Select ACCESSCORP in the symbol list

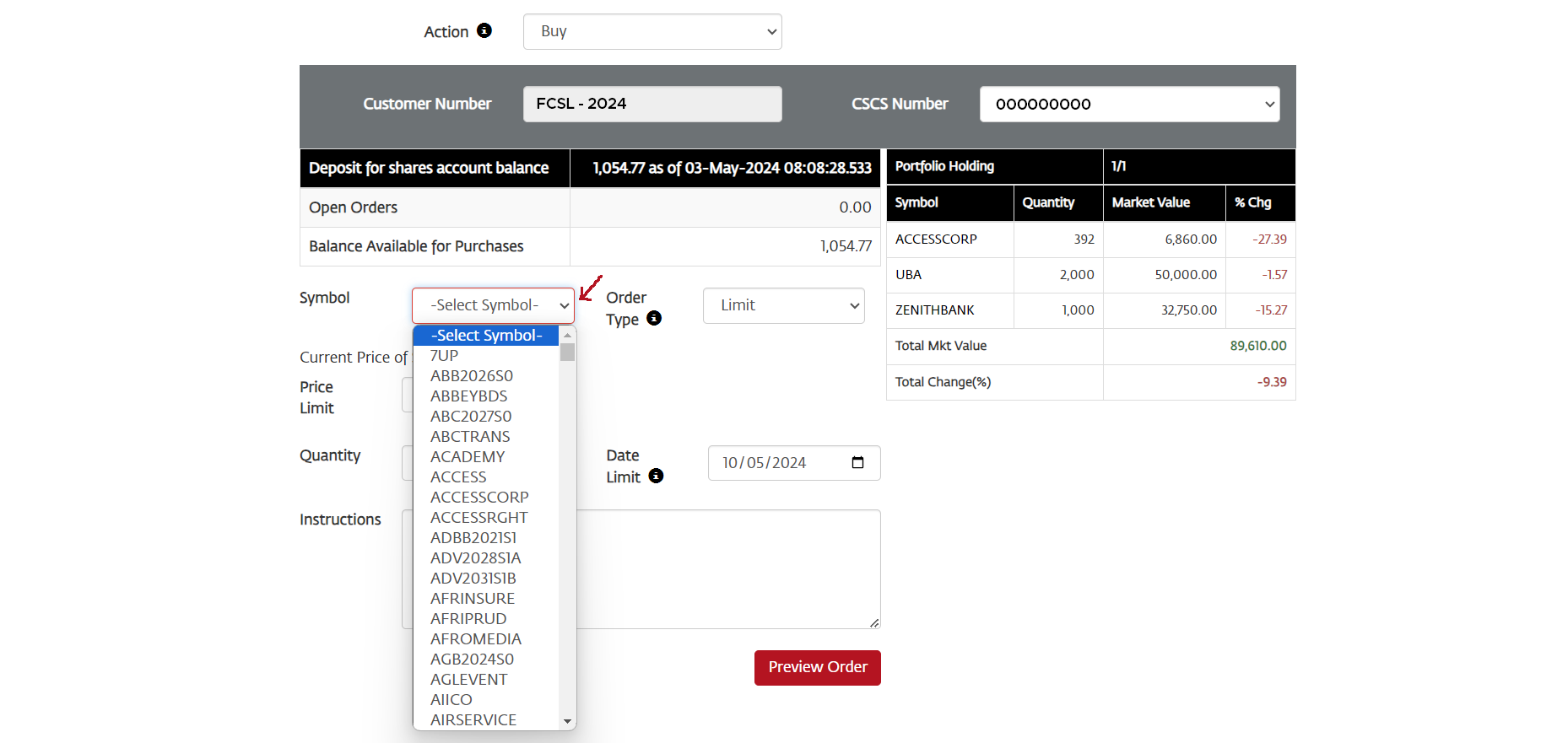pyautogui.click(x=479, y=498)
